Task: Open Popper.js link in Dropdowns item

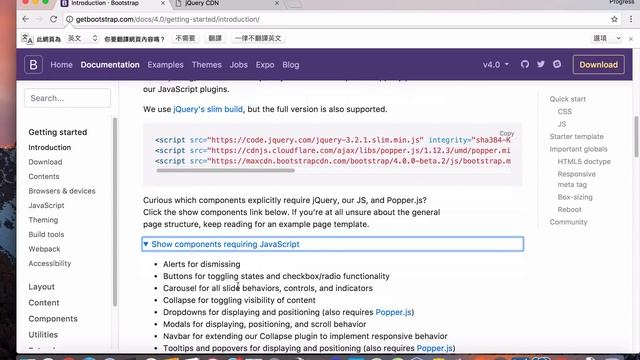Action: (393, 312)
